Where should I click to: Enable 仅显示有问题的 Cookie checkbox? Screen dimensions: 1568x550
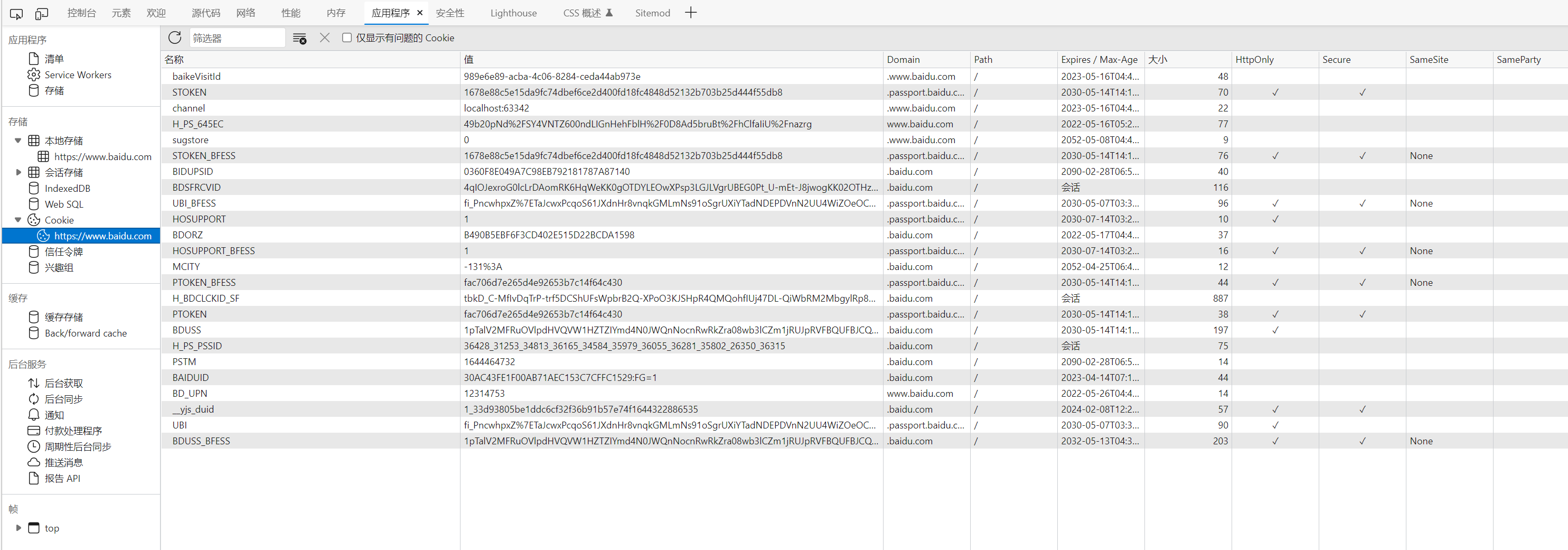(347, 38)
